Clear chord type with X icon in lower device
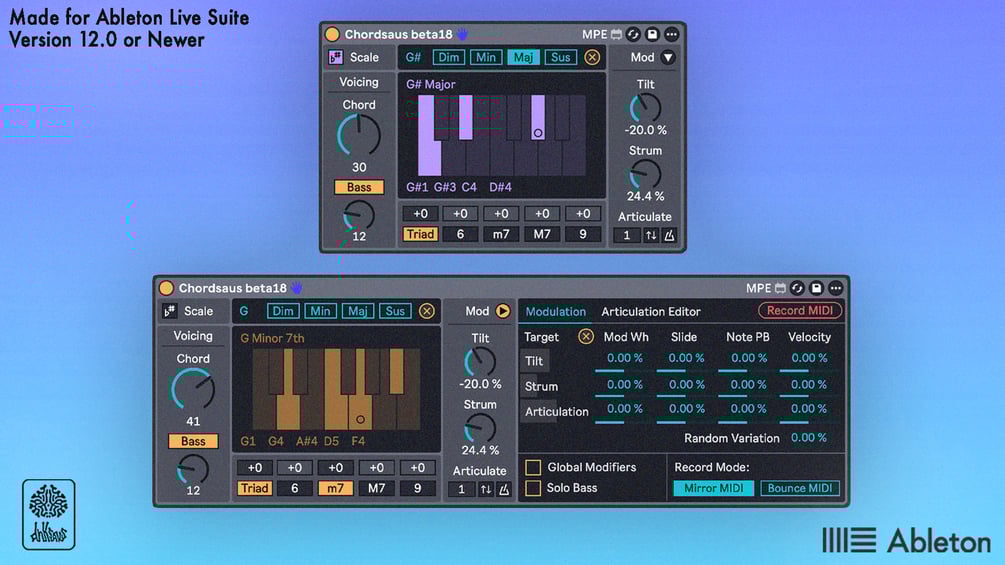Screen dimensions: 1005x565 pos(426,311)
